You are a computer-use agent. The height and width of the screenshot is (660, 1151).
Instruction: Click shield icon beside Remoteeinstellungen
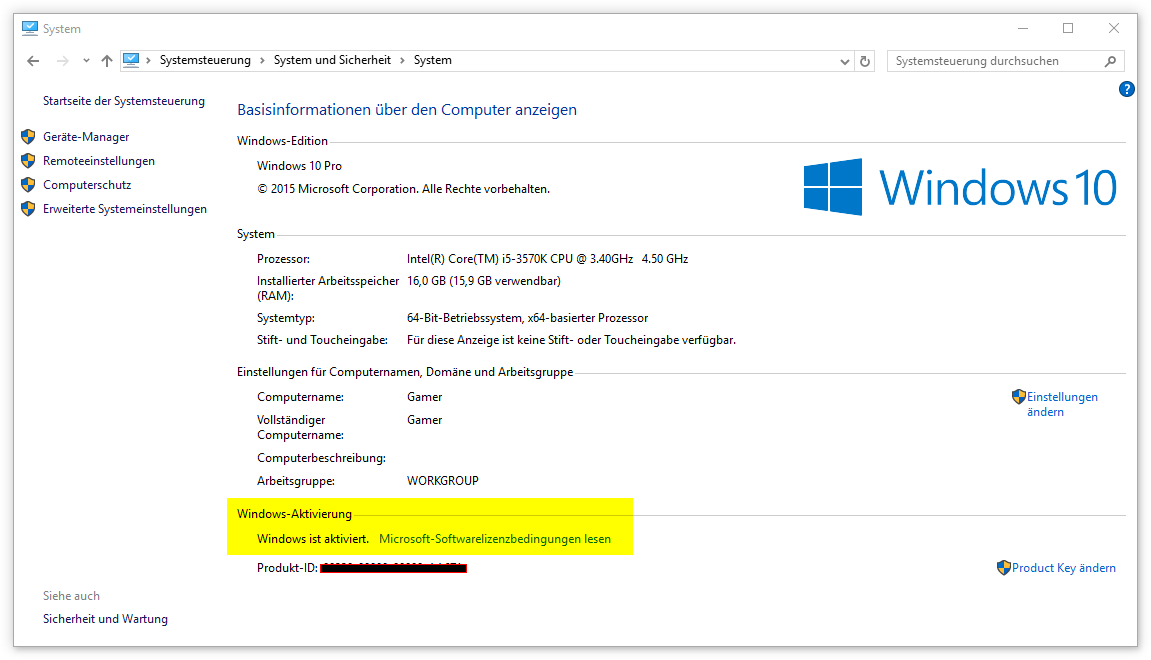(28, 161)
